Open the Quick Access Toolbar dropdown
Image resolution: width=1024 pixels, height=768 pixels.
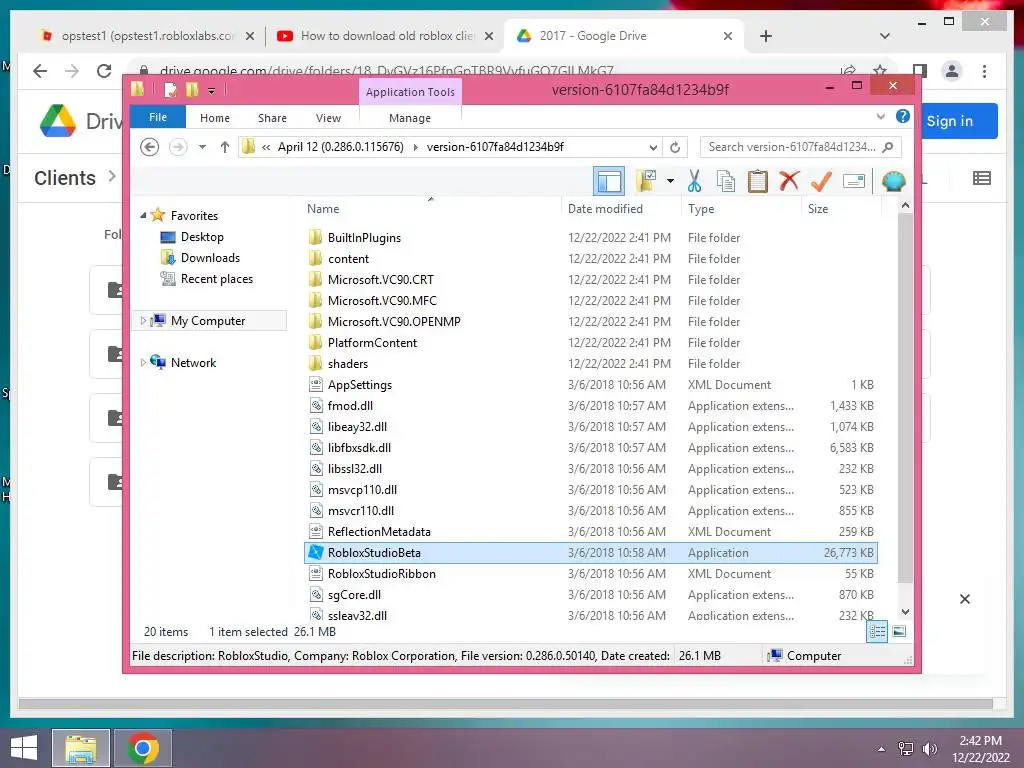coord(212,91)
